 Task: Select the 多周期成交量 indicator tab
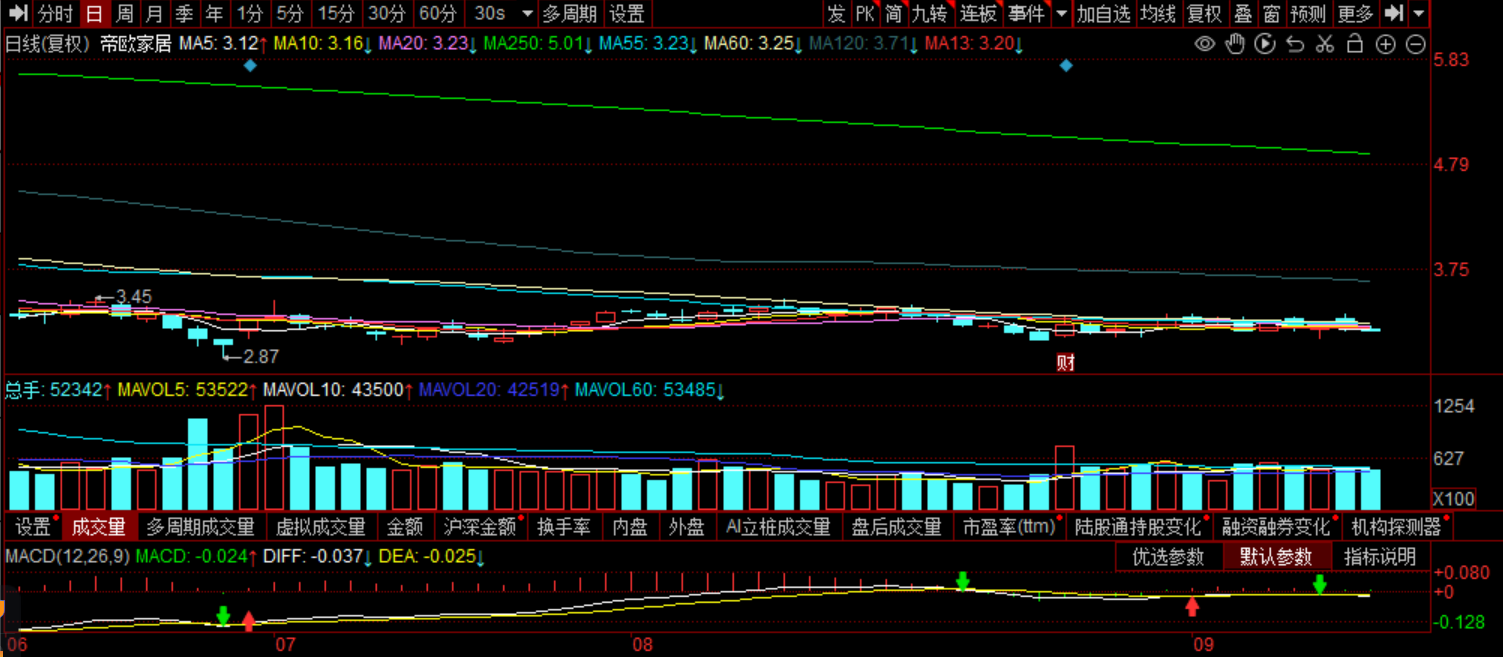pos(200,526)
